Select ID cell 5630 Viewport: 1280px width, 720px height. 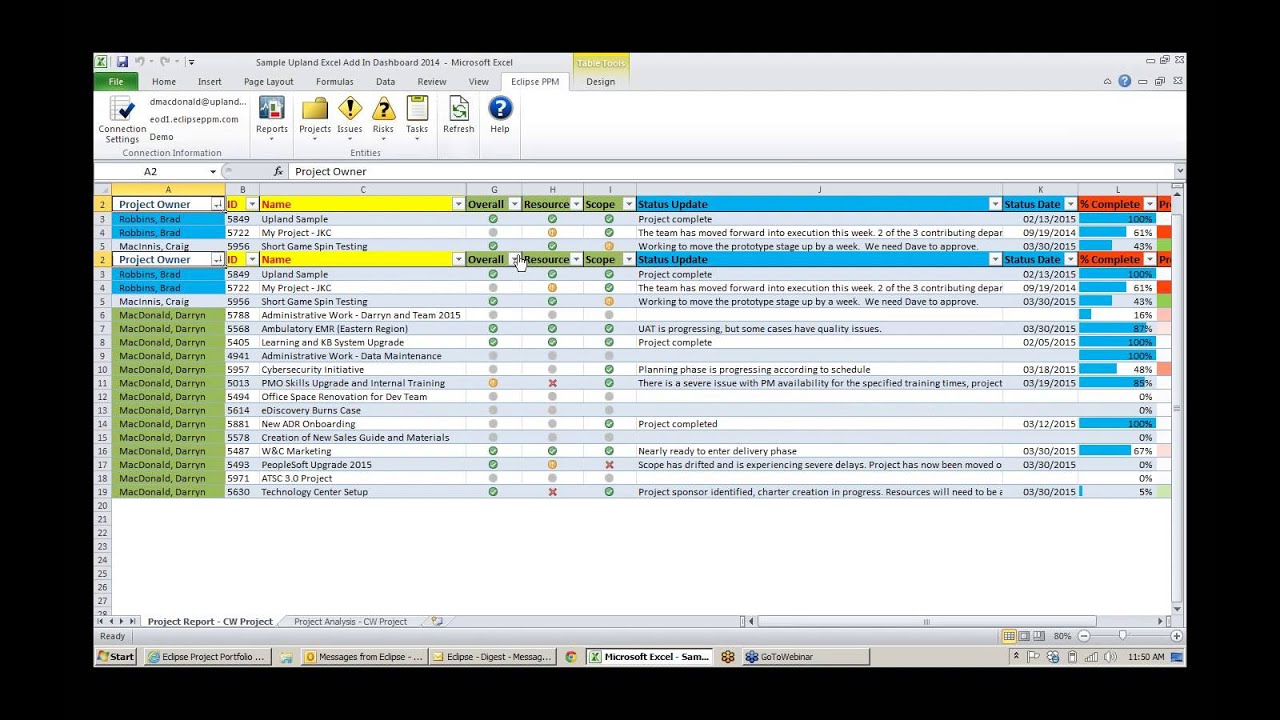tap(242, 492)
